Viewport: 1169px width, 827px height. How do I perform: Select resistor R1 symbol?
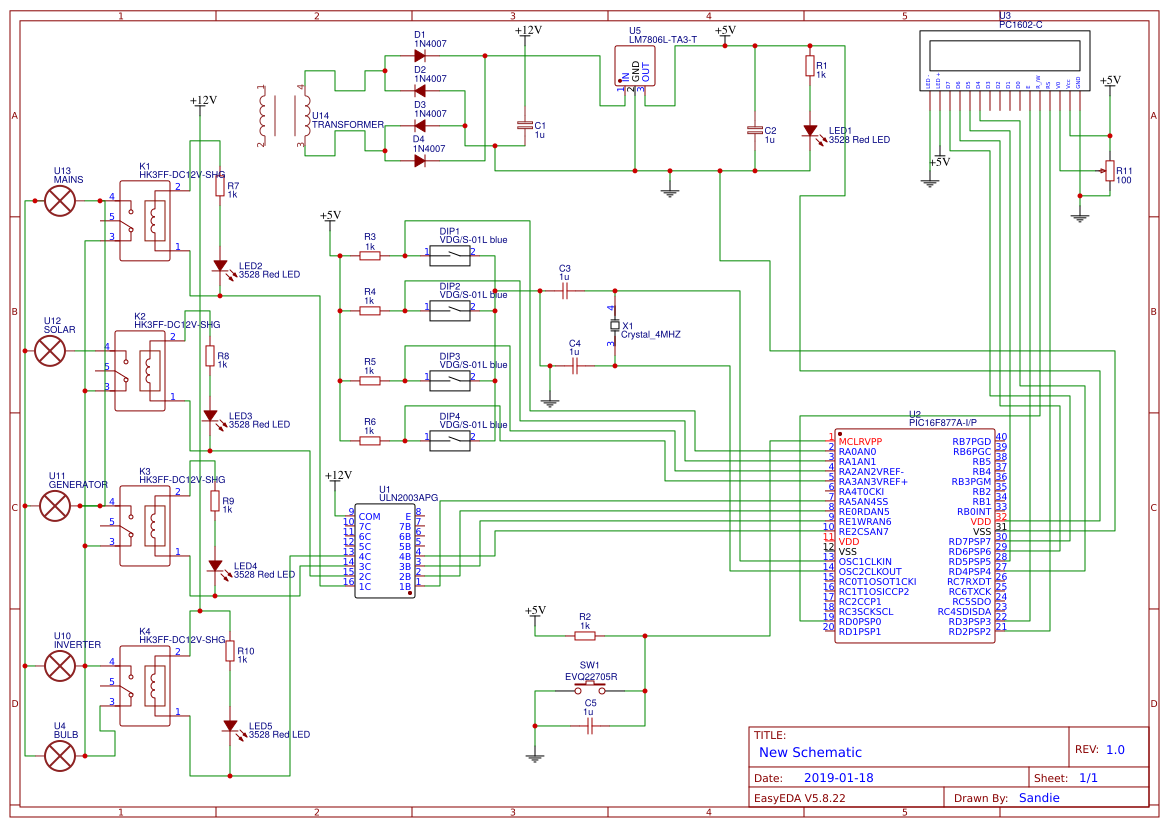click(x=810, y=66)
